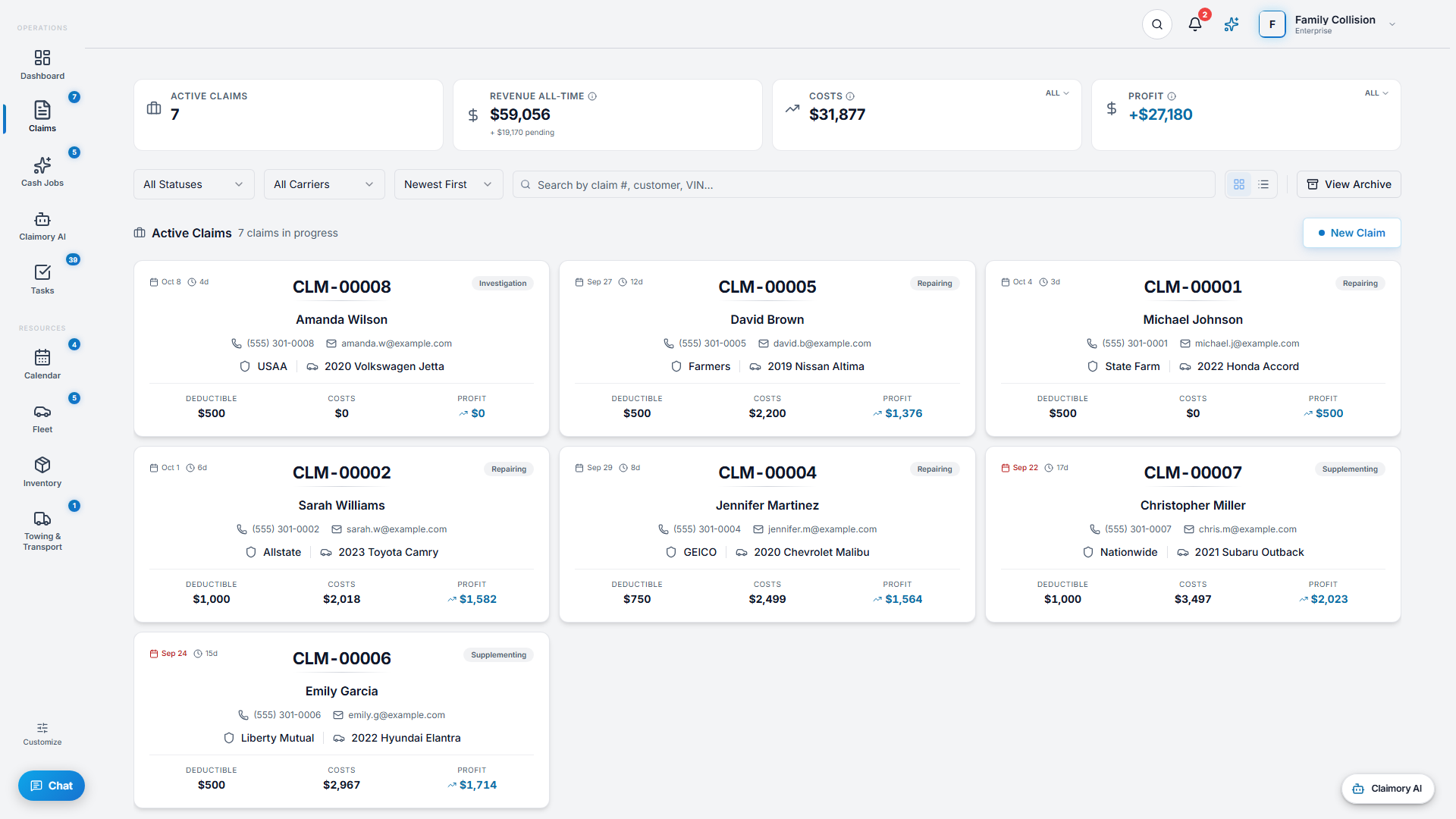
Task: Click the Costs info icon
Action: tap(850, 96)
